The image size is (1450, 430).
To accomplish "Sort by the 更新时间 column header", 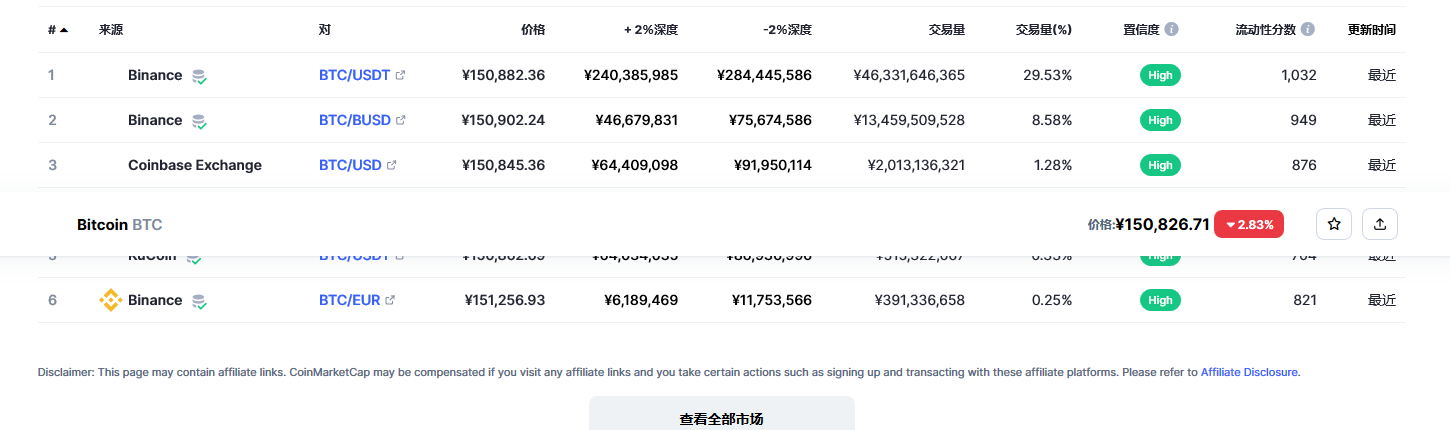I will tap(1371, 30).
